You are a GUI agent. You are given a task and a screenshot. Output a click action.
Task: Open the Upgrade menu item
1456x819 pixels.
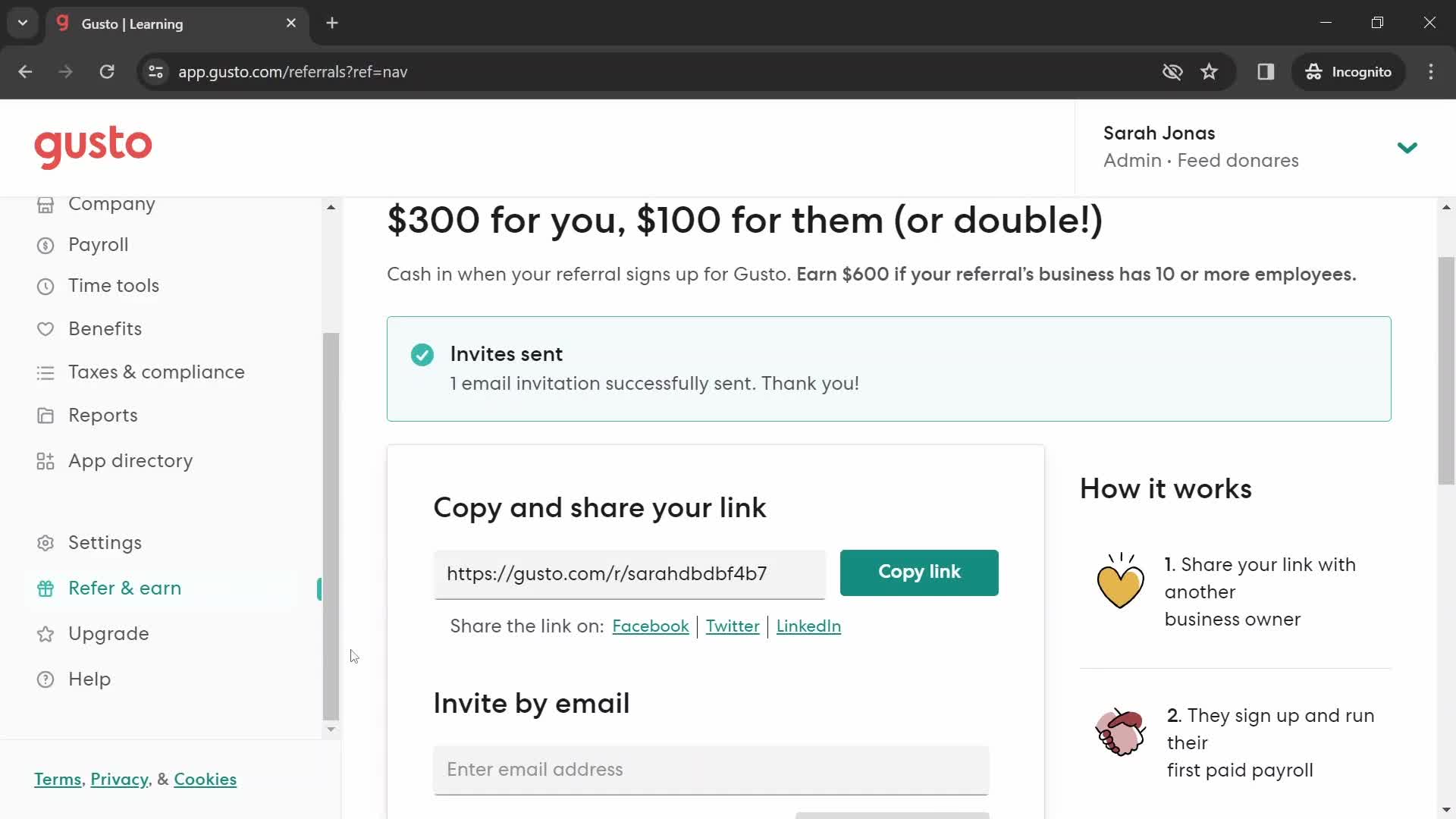pos(108,633)
